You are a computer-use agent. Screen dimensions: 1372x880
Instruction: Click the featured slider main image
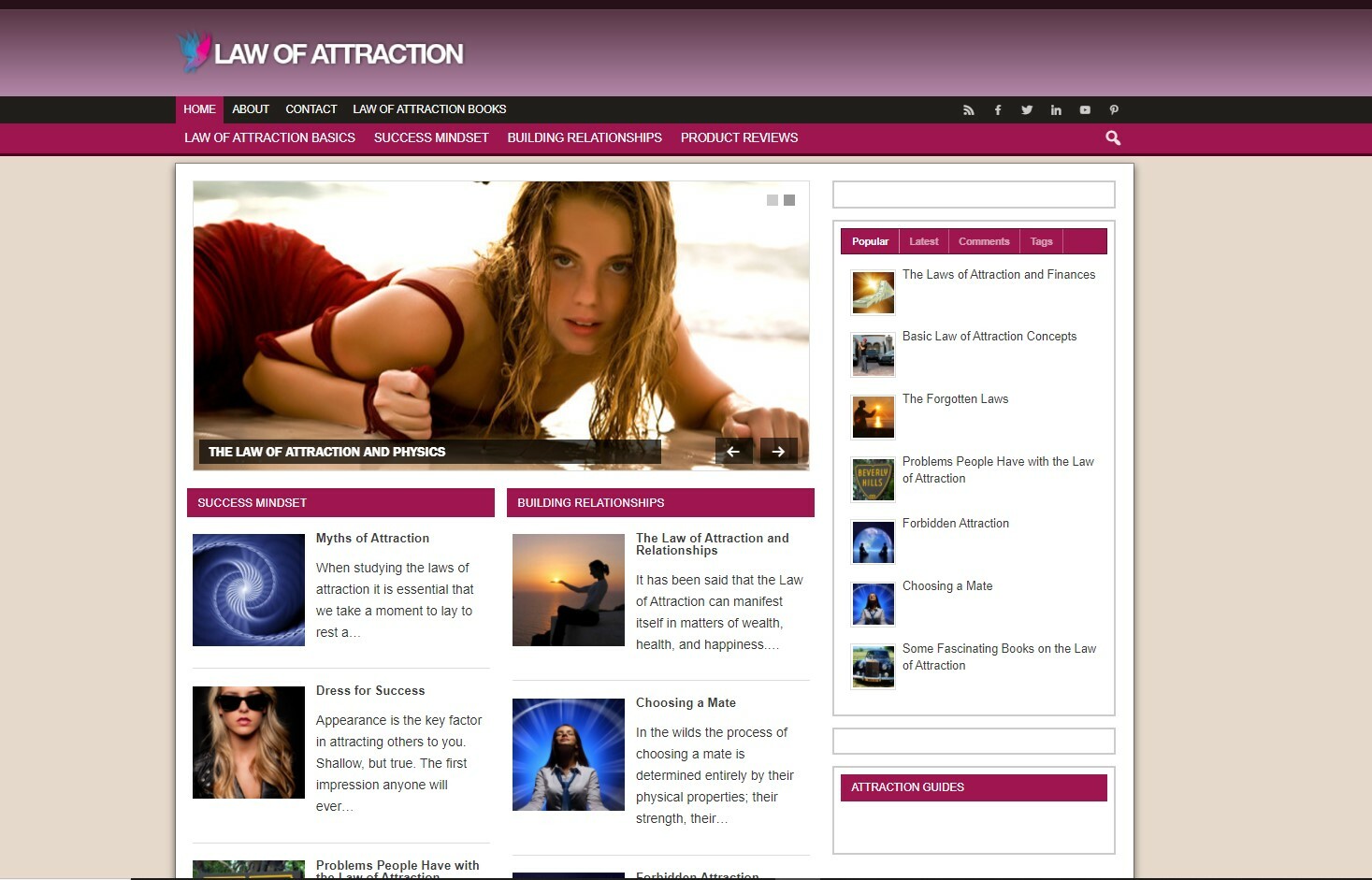pos(501,325)
